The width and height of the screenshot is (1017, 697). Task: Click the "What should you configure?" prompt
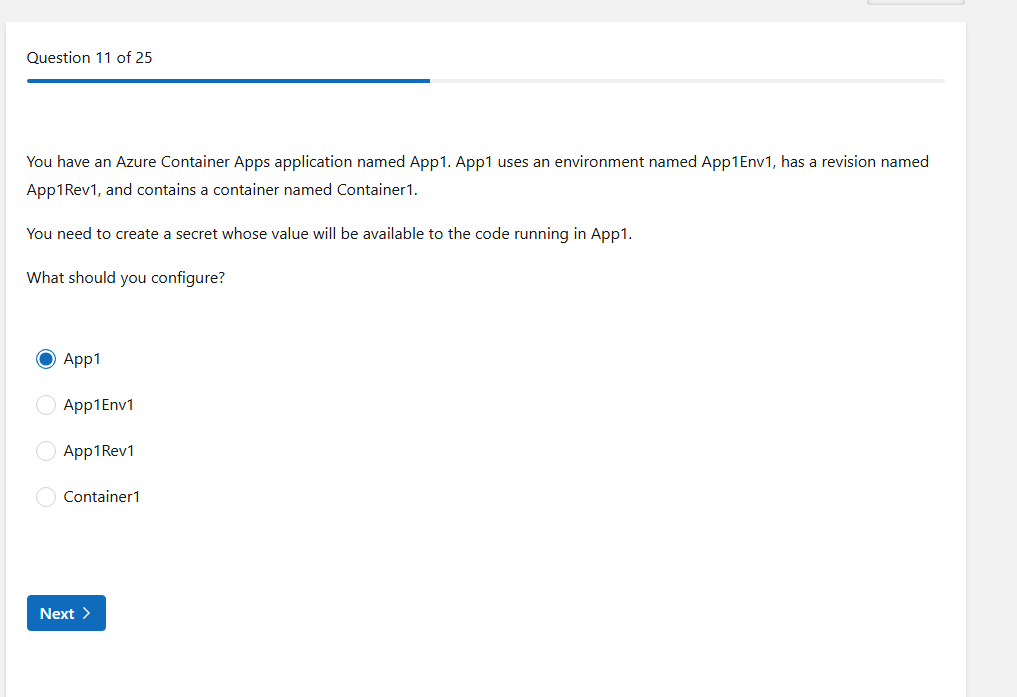126,278
